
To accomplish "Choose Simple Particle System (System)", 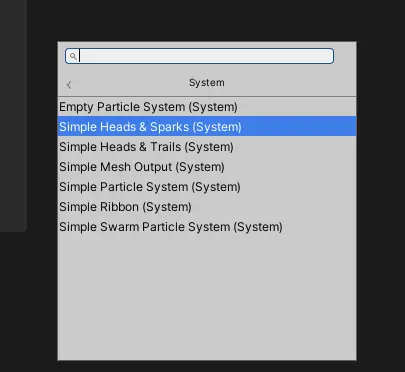I will point(207,187).
